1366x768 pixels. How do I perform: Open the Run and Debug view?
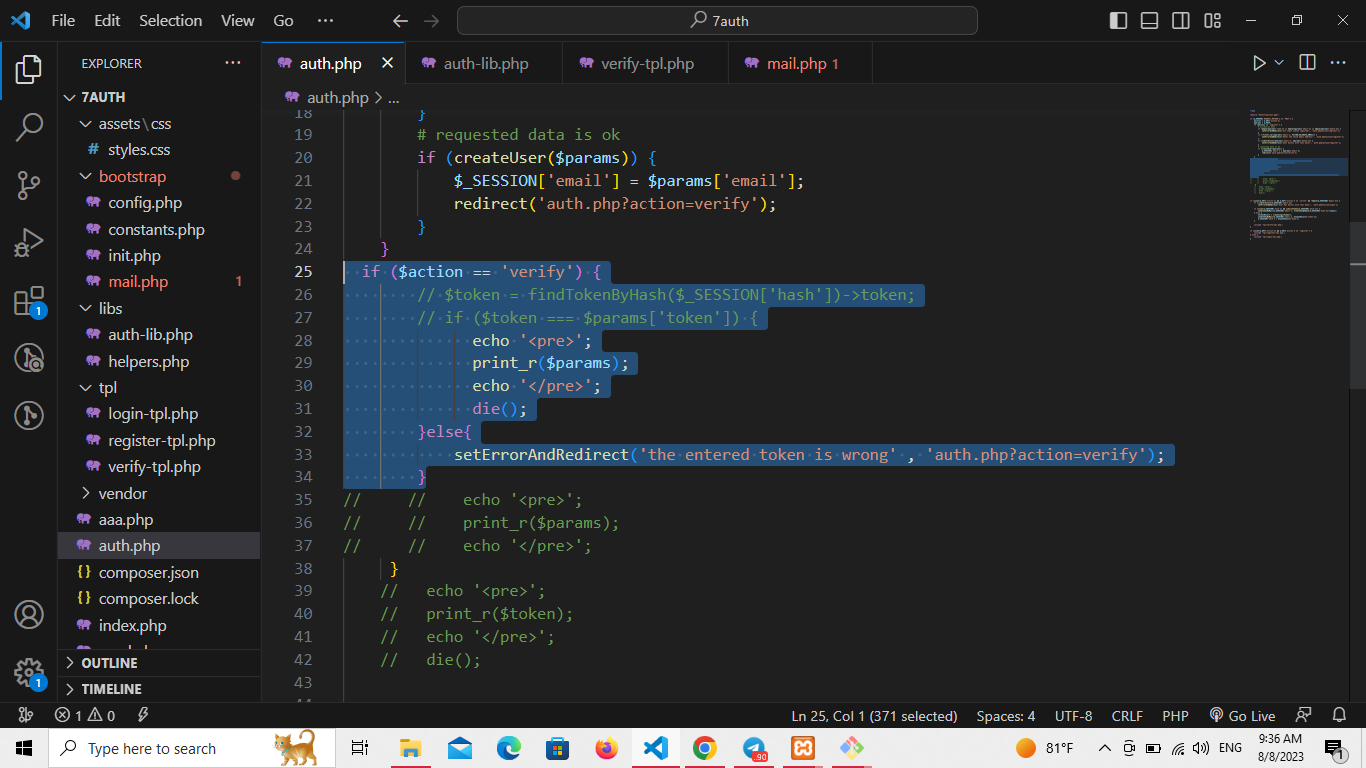[29, 243]
